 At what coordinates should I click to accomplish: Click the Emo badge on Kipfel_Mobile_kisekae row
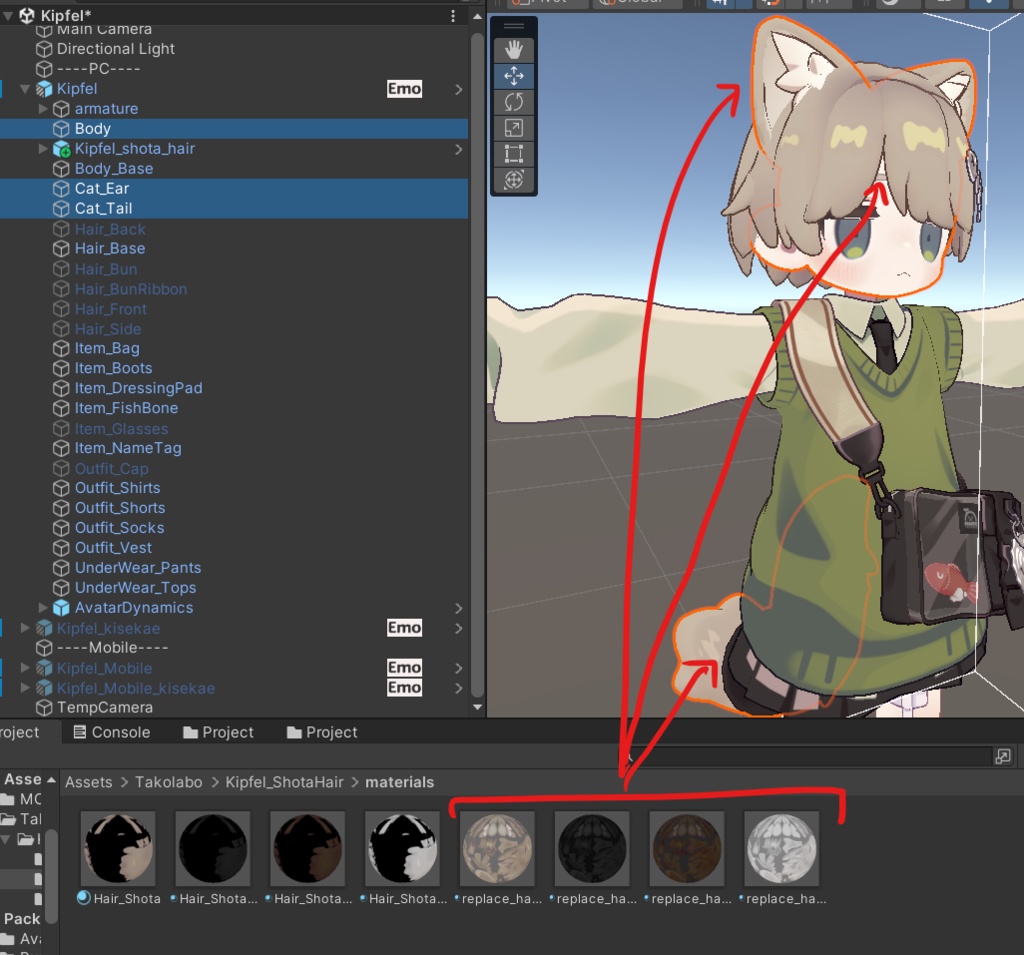coord(404,688)
